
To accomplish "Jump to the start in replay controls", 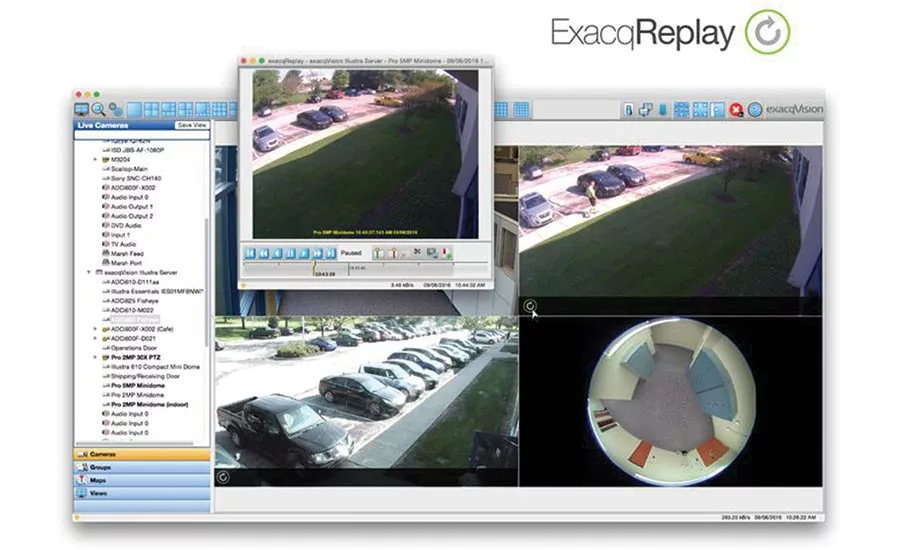I will click(x=251, y=254).
